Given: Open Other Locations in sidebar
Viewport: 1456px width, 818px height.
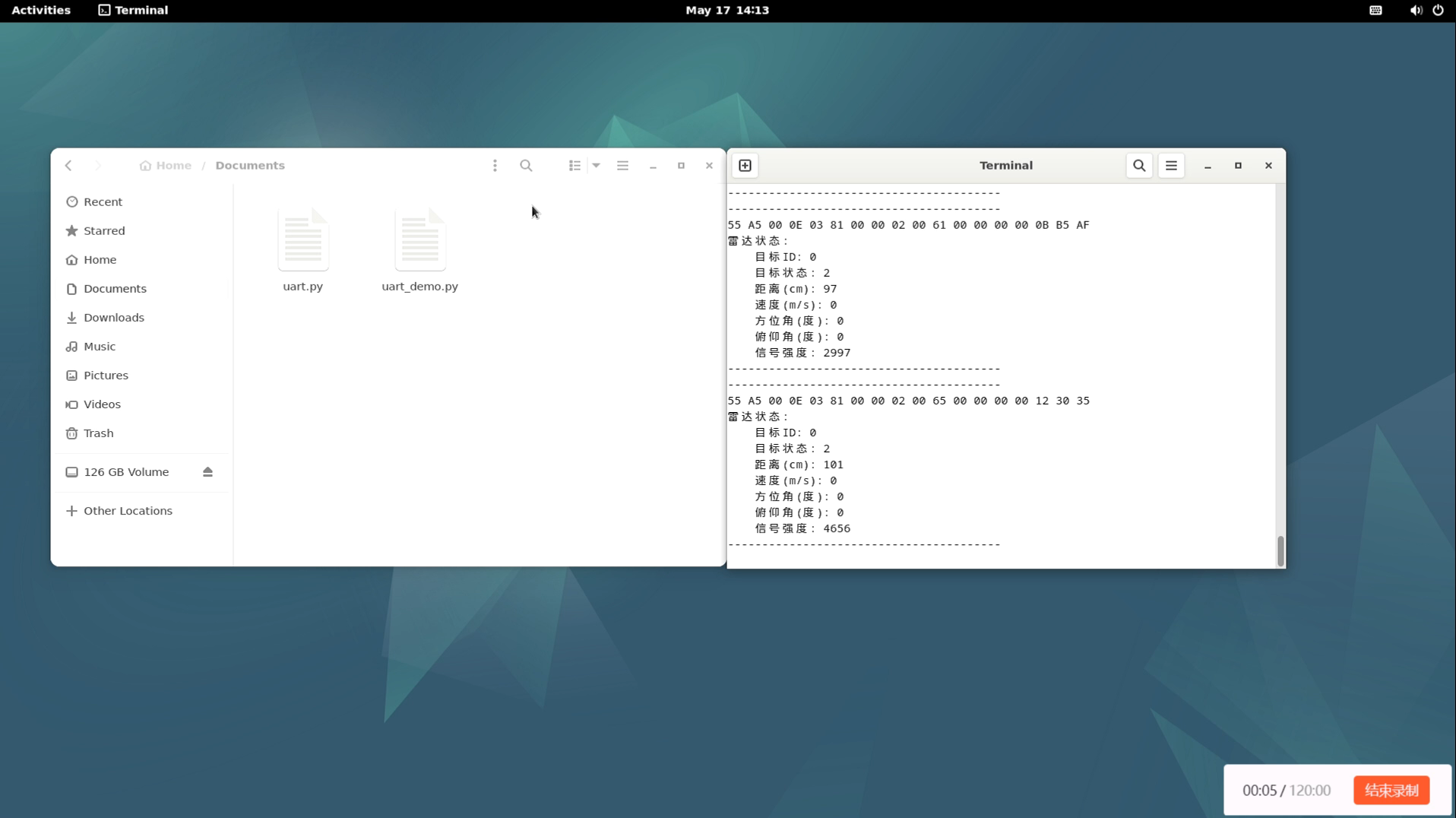Looking at the screenshot, I should (141, 511).
